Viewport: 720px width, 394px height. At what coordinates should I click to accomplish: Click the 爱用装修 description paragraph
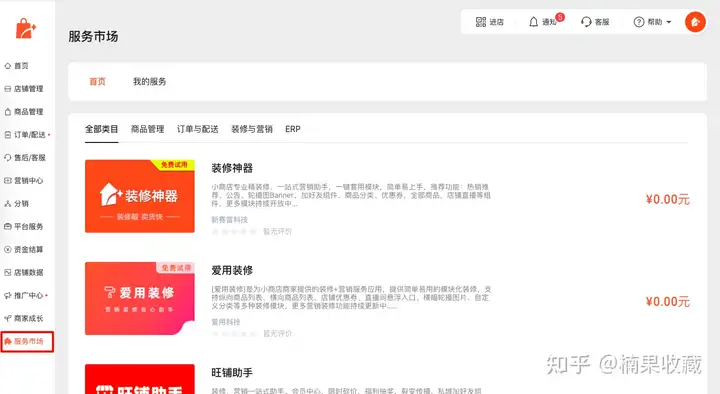point(351,298)
